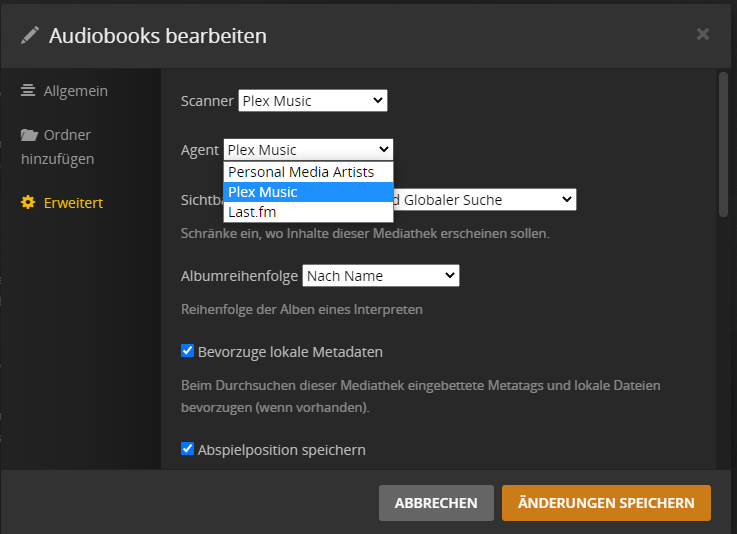The height and width of the screenshot is (534, 737).
Task: Click the Albumreihenfolge label
Action: click(x=239, y=276)
